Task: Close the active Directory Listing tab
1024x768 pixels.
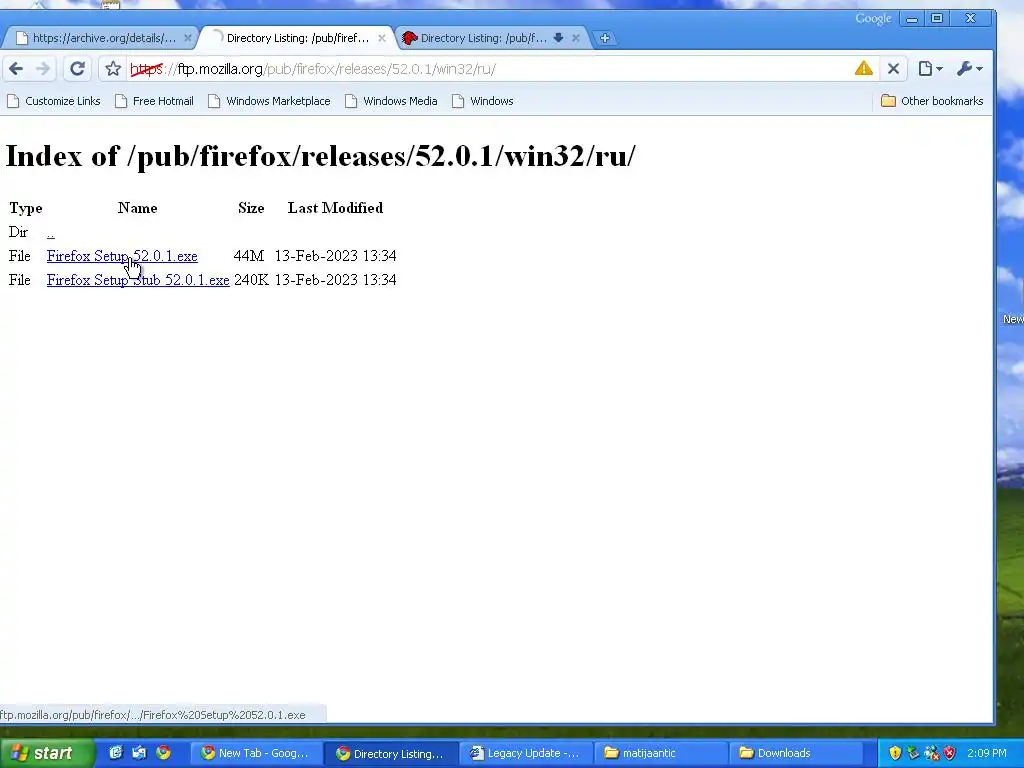Action: [x=382, y=38]
